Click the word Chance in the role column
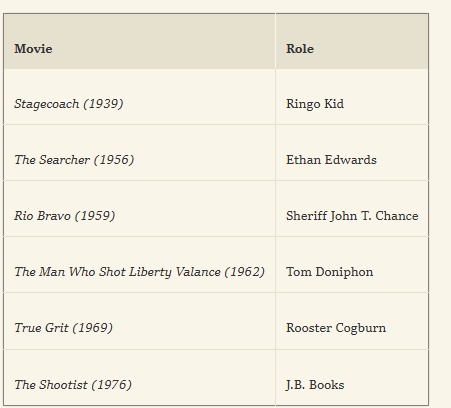Viewport: 451px width, 408px height. pyautogui.click(x=397, y=216)
